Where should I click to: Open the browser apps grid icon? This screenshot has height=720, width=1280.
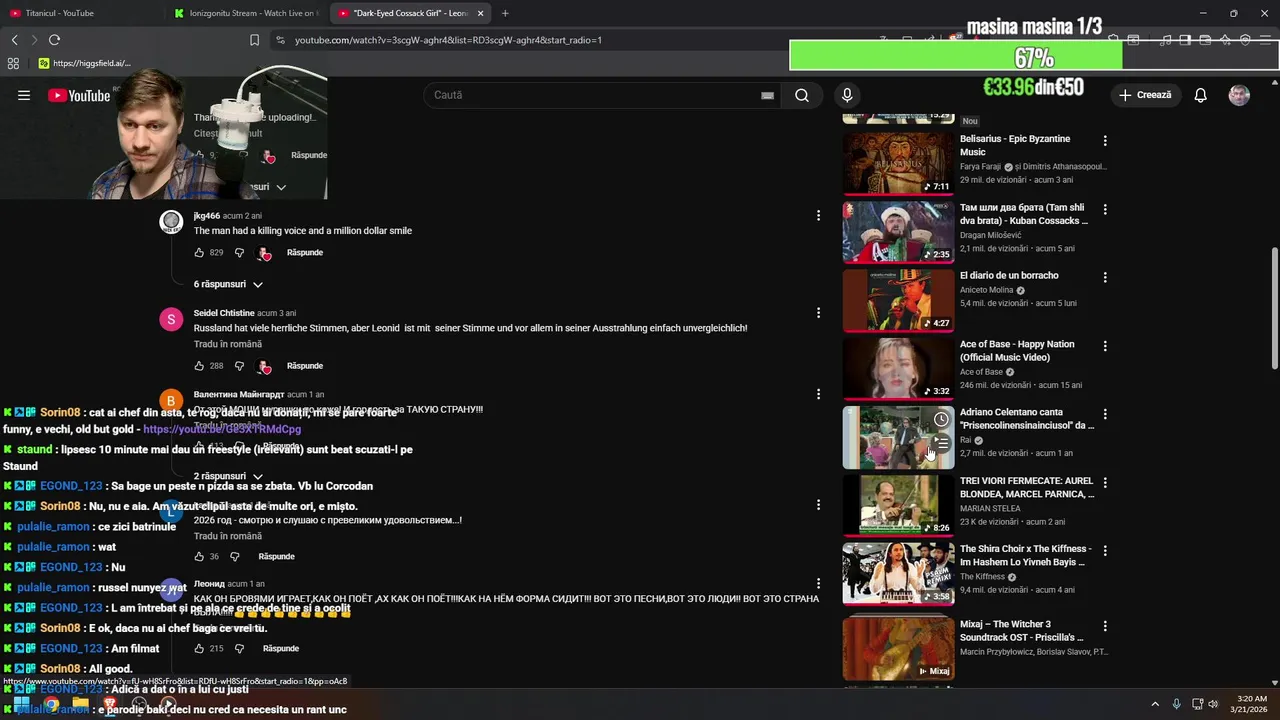(13, 63)
